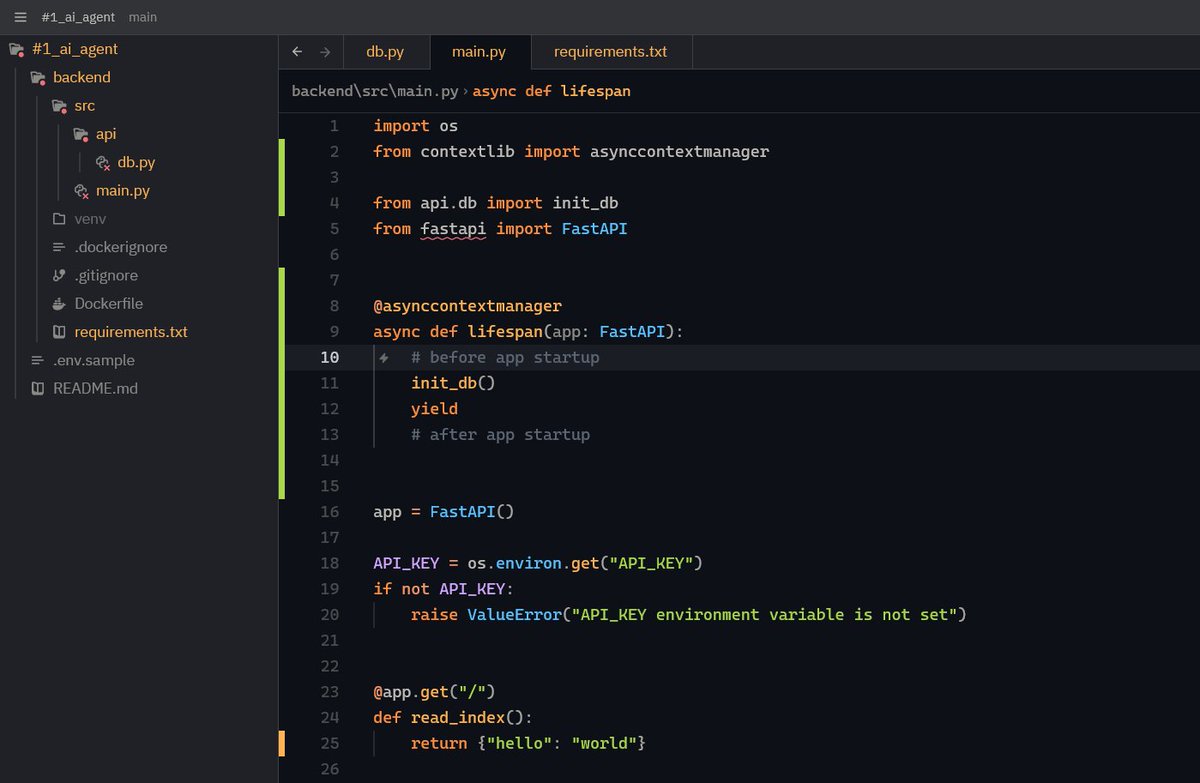
Task: Click line number 10 in the gutter
Action: pyautogui.click(x=329, y=357)
